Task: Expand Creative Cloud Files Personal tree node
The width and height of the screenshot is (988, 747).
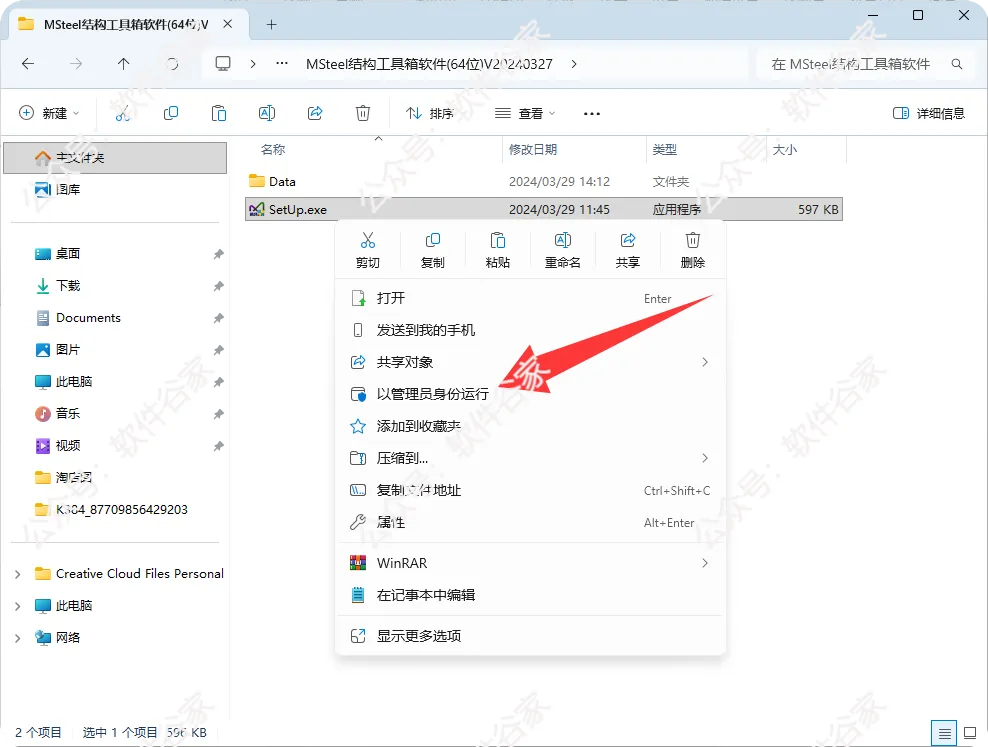Action: click(x=18, y=574)
